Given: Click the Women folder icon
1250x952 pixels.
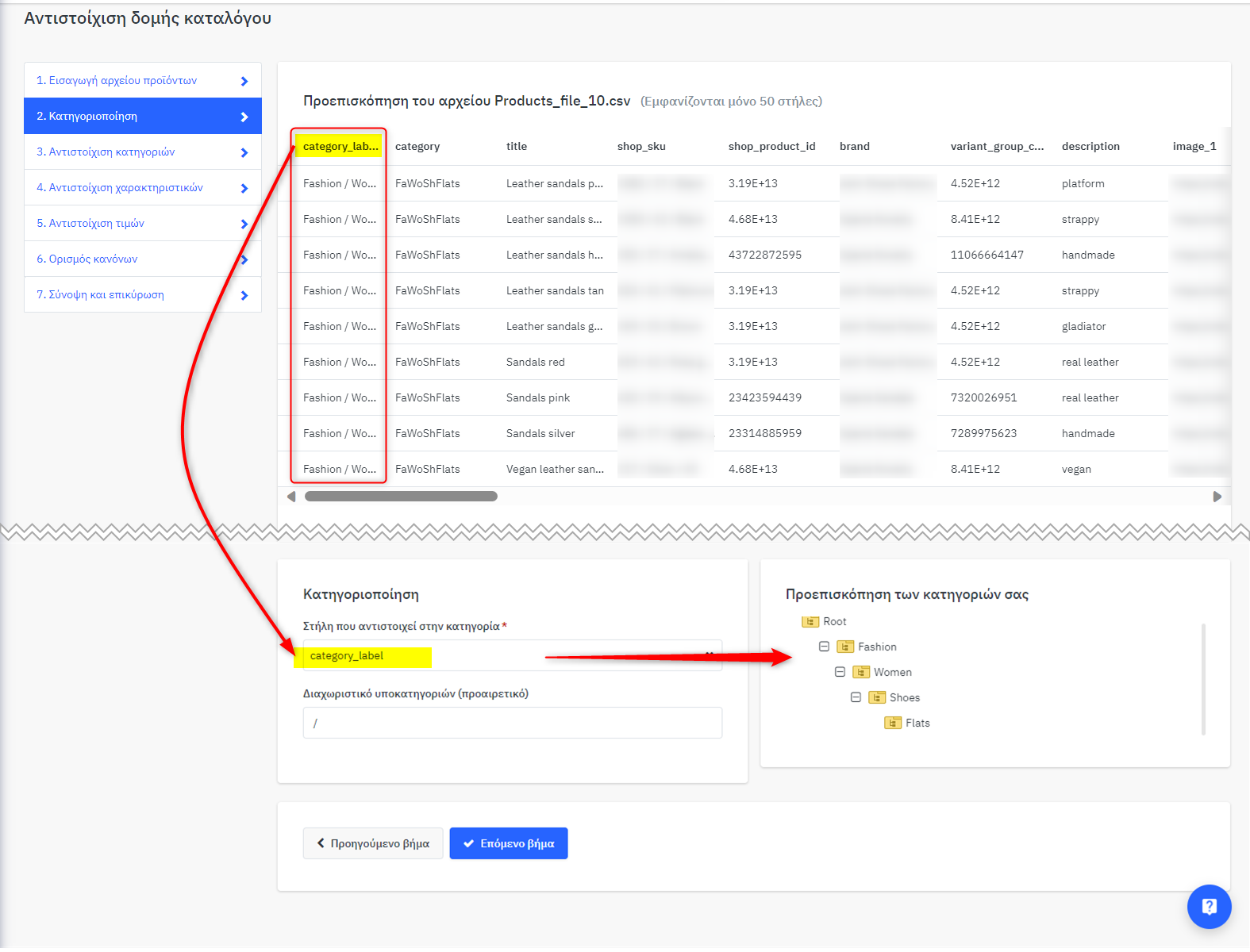Looking at the screenshot, I should click(x=860, y=673).
